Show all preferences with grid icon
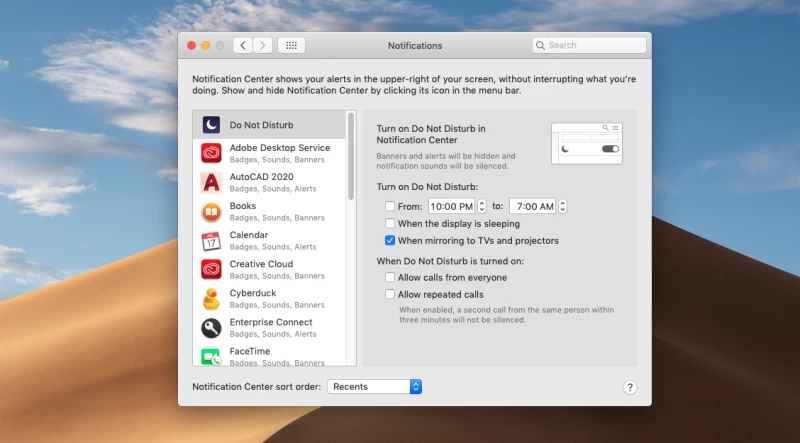 [x=291, y=45]
